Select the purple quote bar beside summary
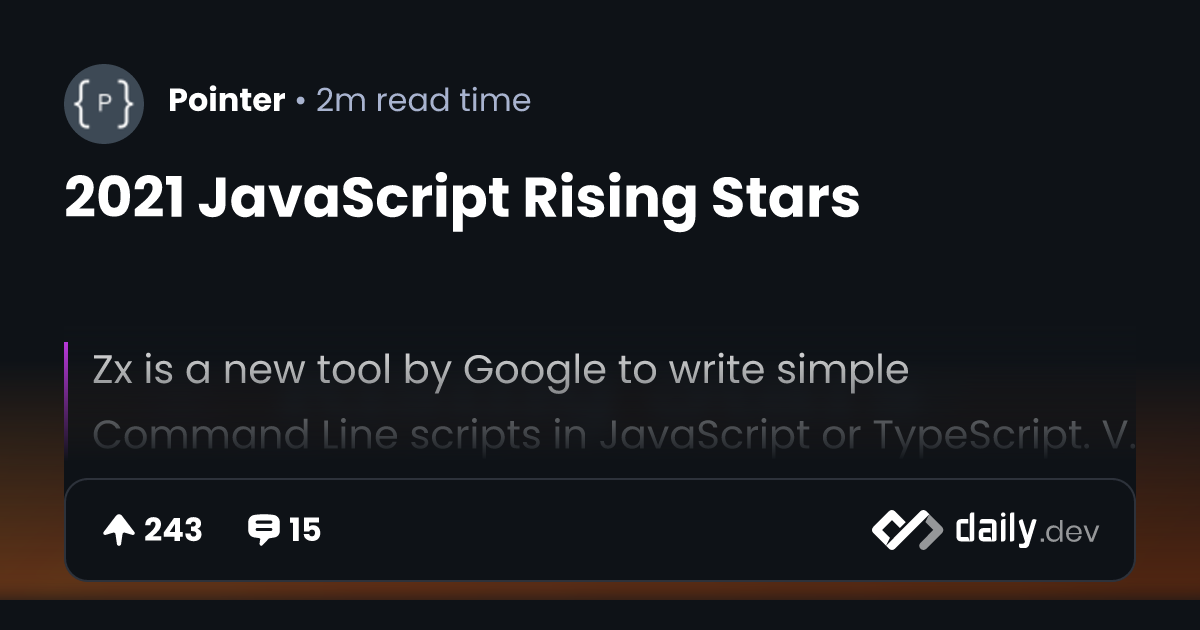 tap(66, 400)
